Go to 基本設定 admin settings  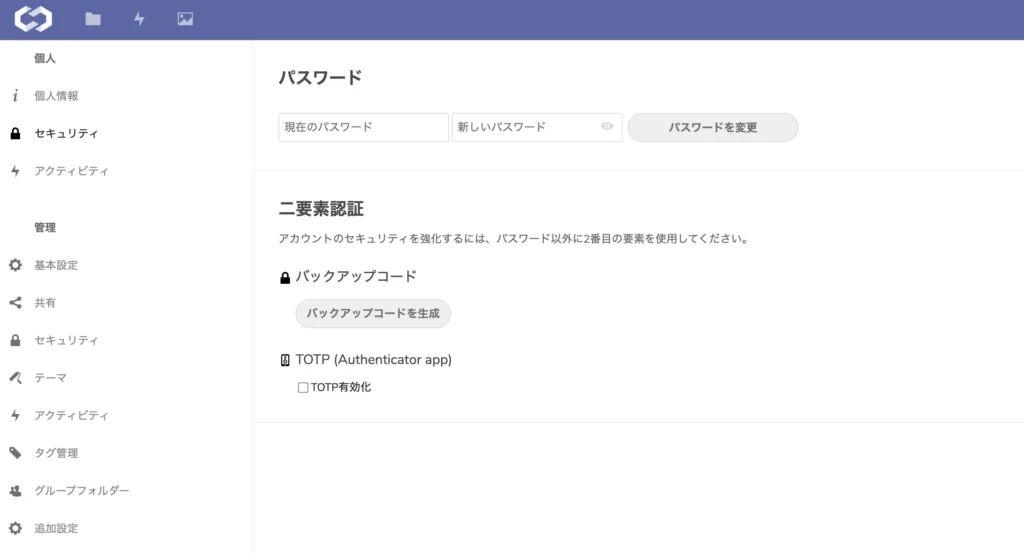[x=56, y=265]
